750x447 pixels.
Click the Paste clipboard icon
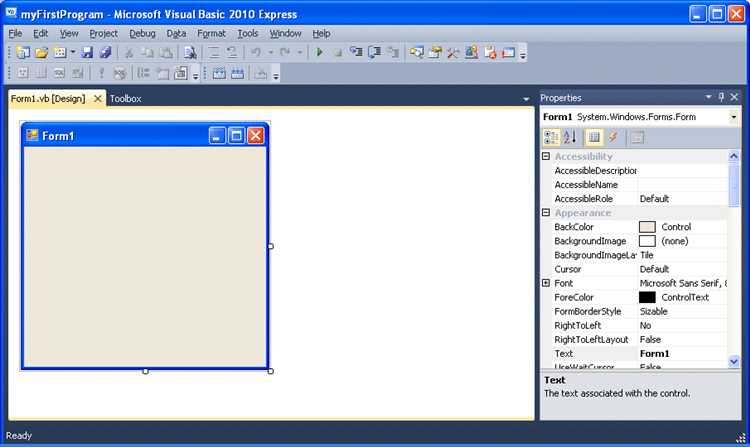(166, 53)
